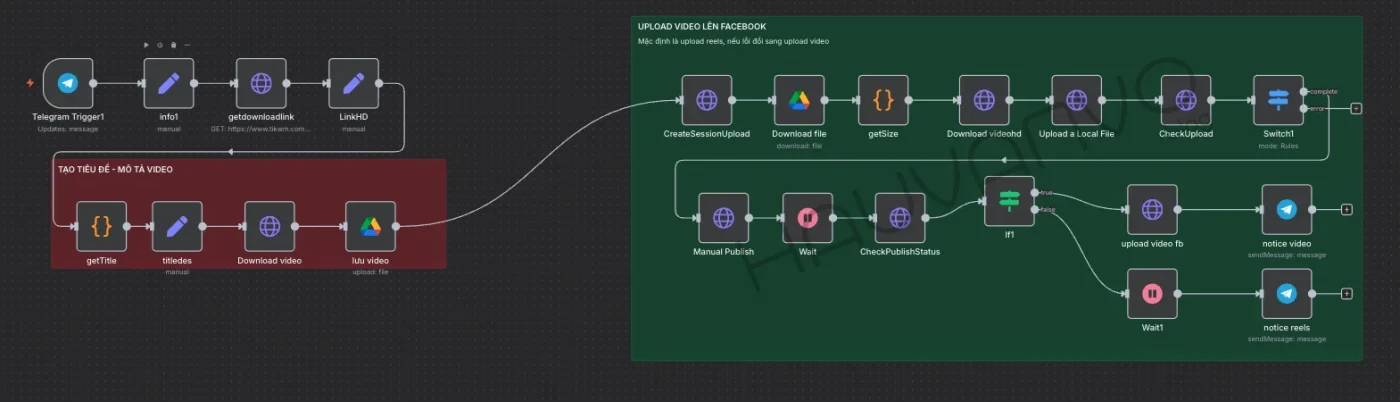
Task: Open the titledes edit node
Action: tap(177, 226)
